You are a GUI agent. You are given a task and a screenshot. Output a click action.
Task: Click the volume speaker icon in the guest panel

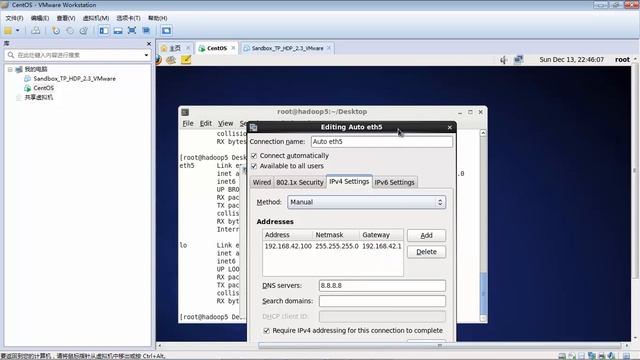coord(504,60)
